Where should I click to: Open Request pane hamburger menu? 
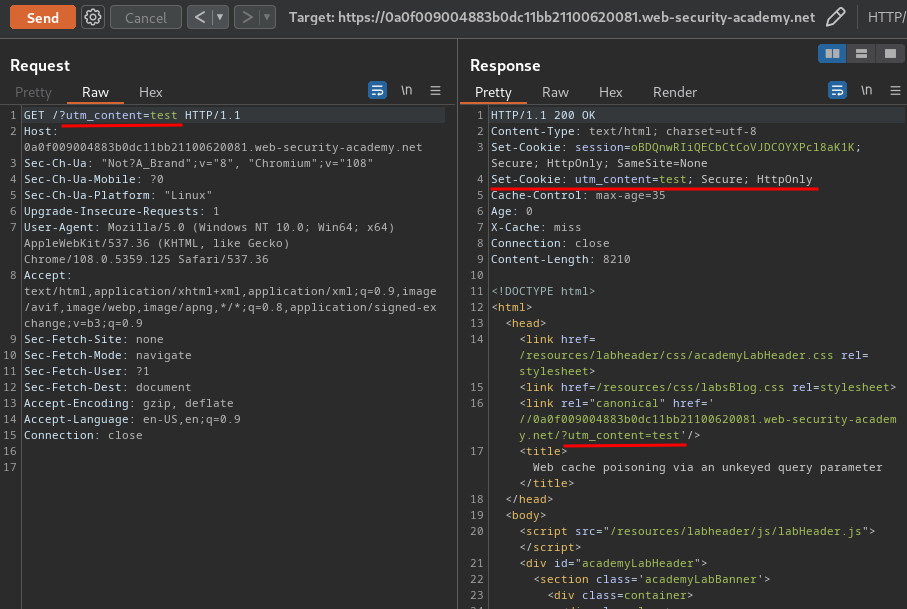click(436, 90)
